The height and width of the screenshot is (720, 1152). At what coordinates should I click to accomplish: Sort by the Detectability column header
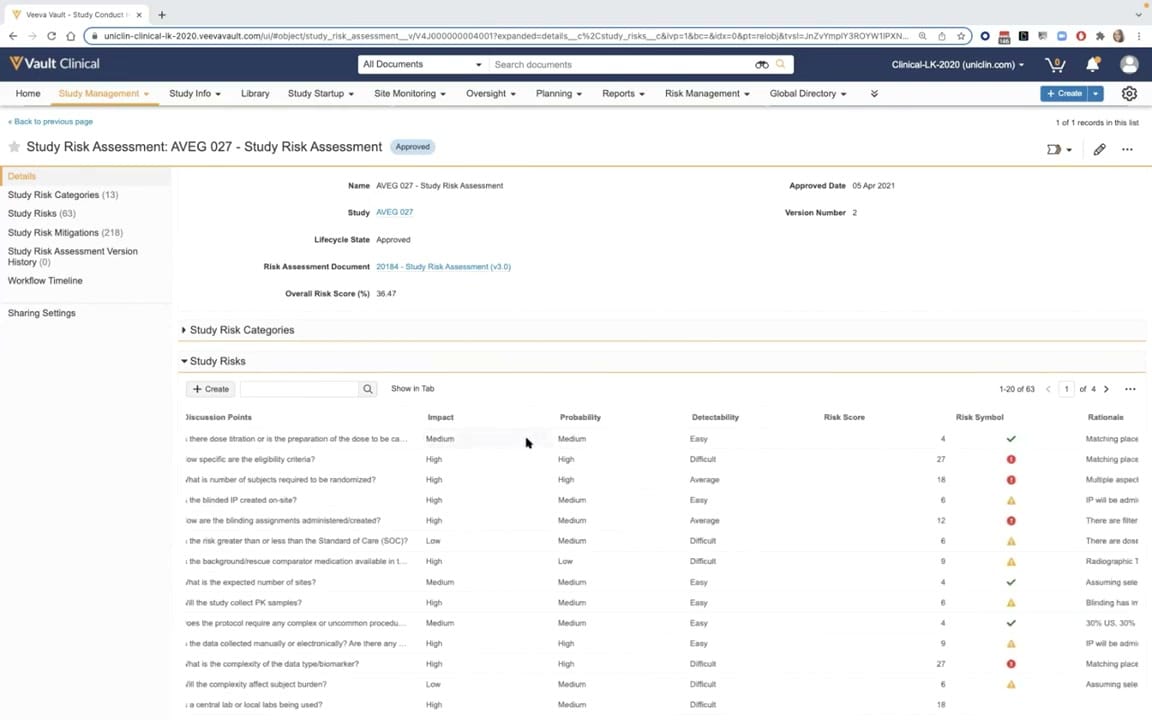715,417
